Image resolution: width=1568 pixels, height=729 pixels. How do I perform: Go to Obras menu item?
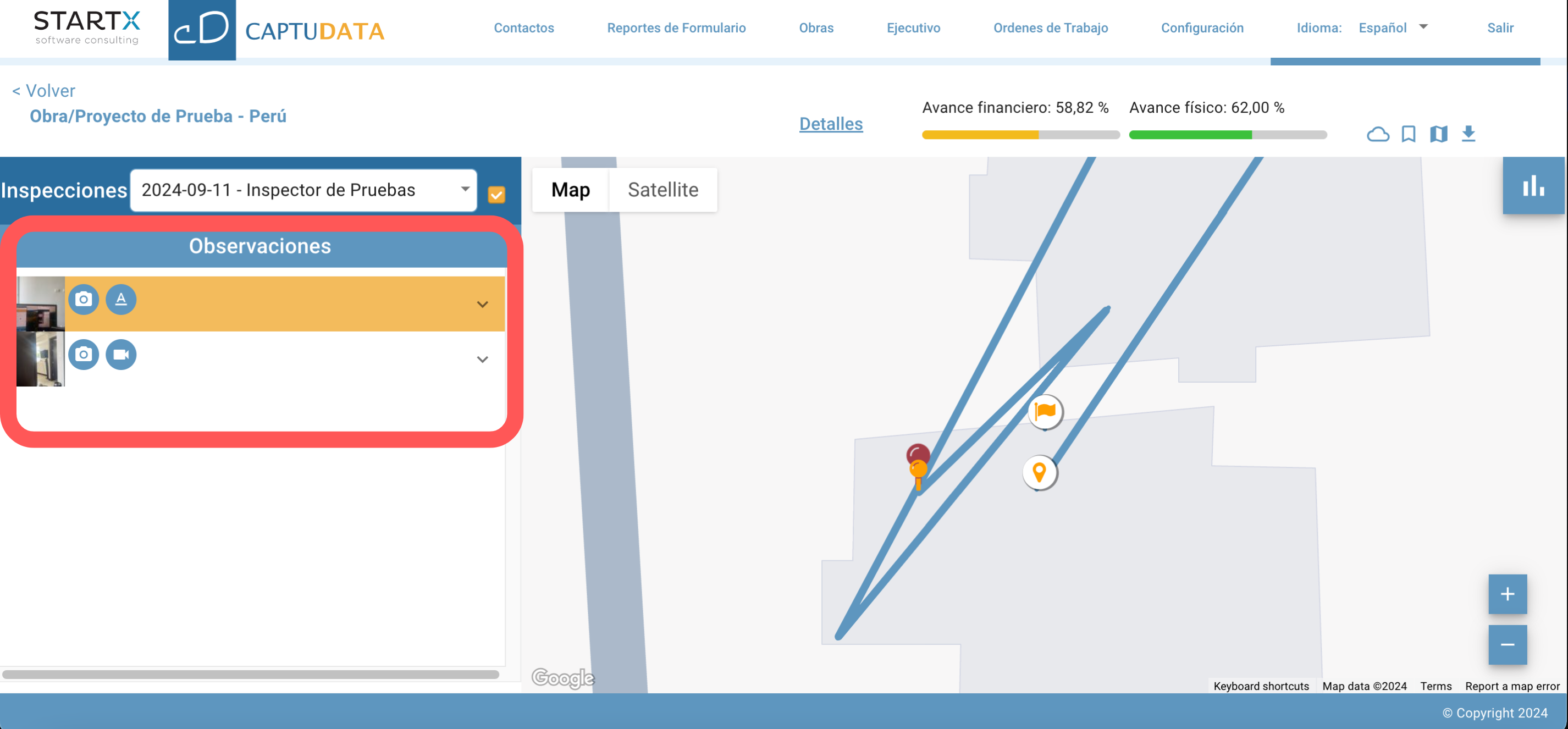(816, 27)
